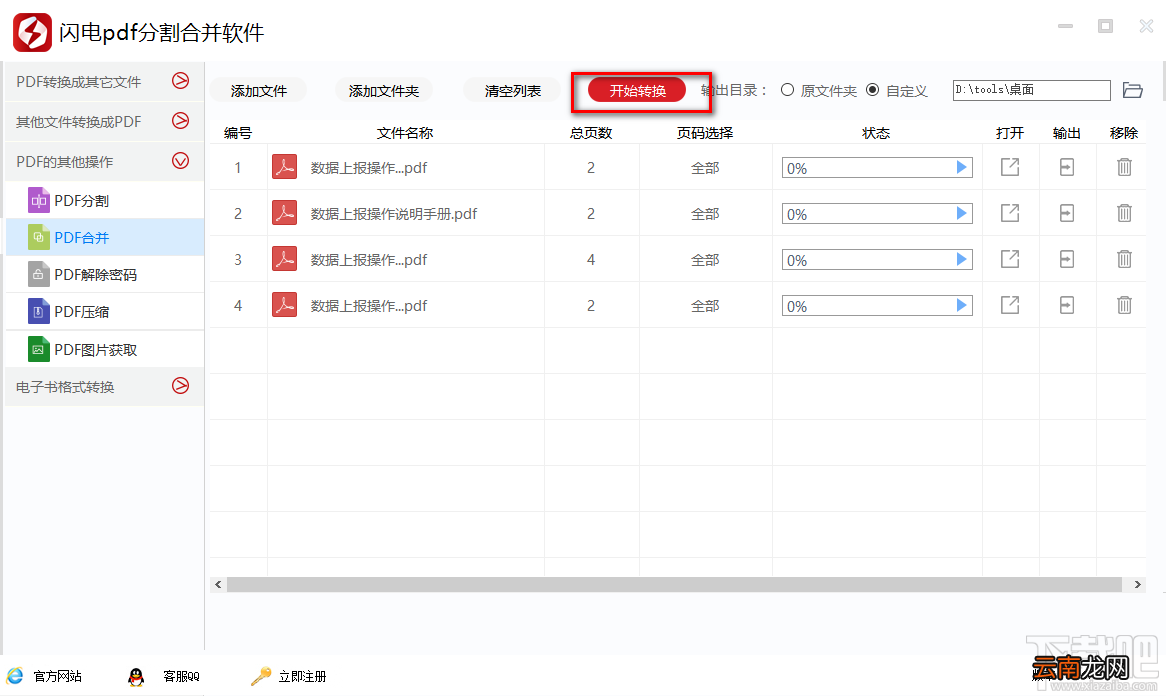Click the output folder icon in row 2
Screen dimensions: 1166x696
(x=1066, y=213)
